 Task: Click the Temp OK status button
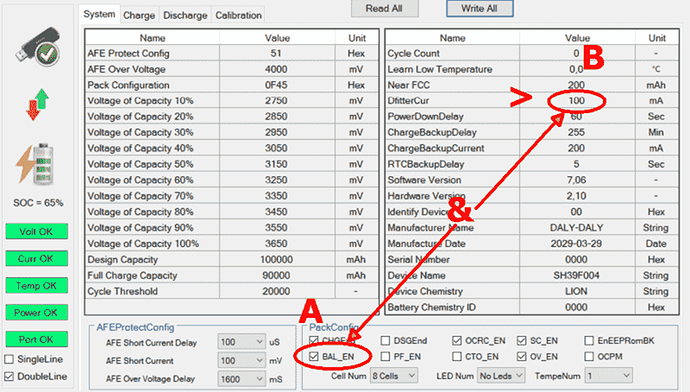(x=37, y=286)
